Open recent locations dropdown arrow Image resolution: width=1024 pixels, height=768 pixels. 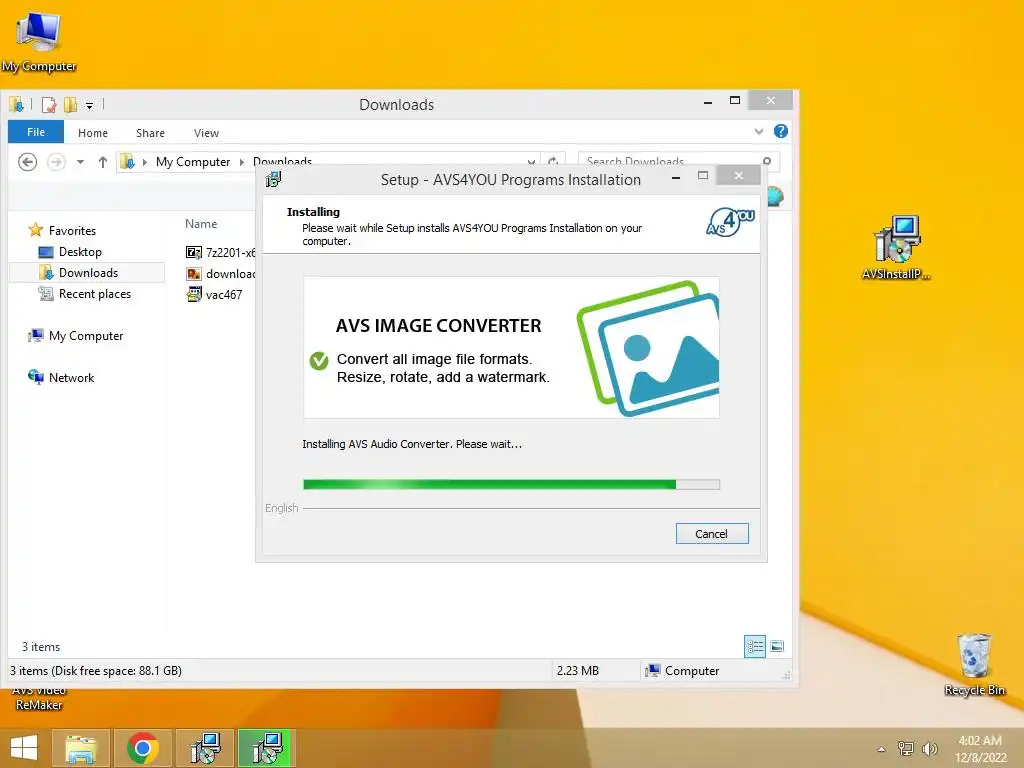pyautogui.click(x=80, y=161)
